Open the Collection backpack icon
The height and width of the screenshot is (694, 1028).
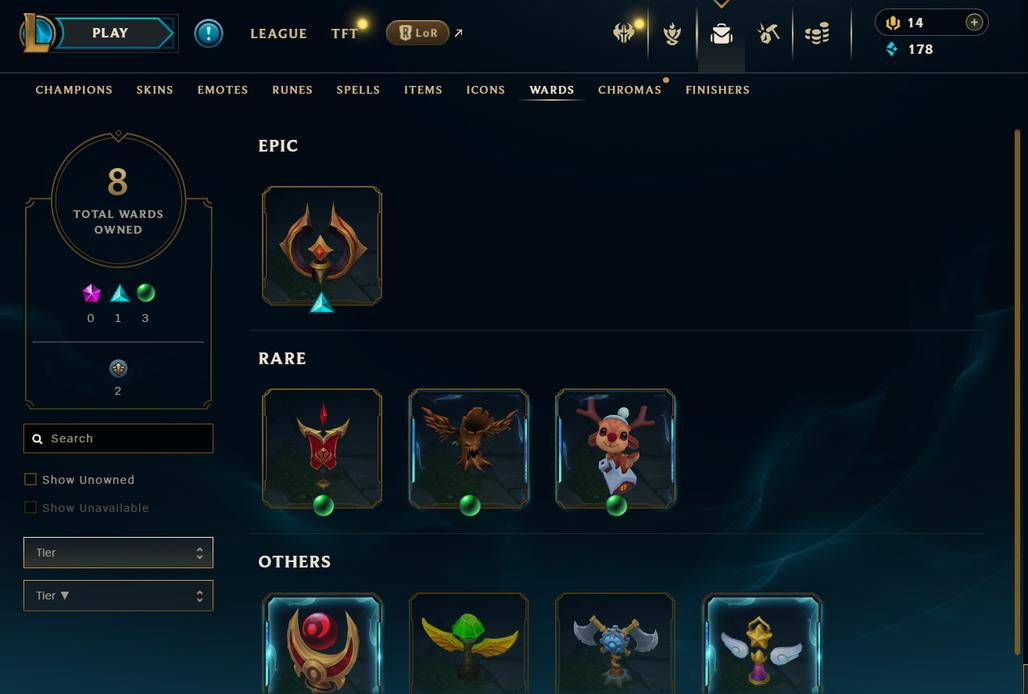(721, 33)
